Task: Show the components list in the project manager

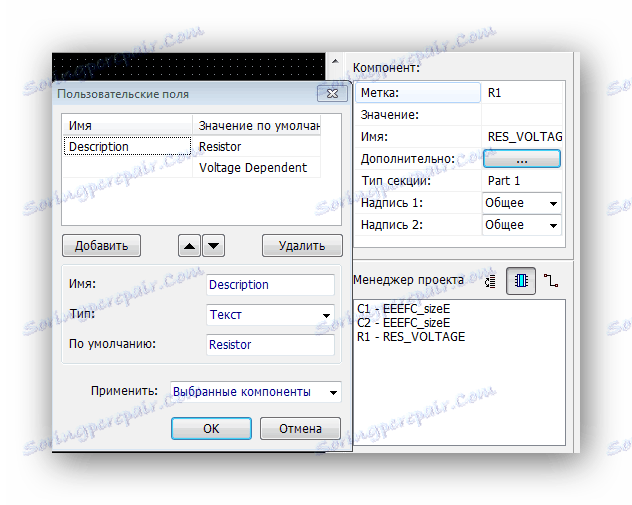Action: click(521, 281)
